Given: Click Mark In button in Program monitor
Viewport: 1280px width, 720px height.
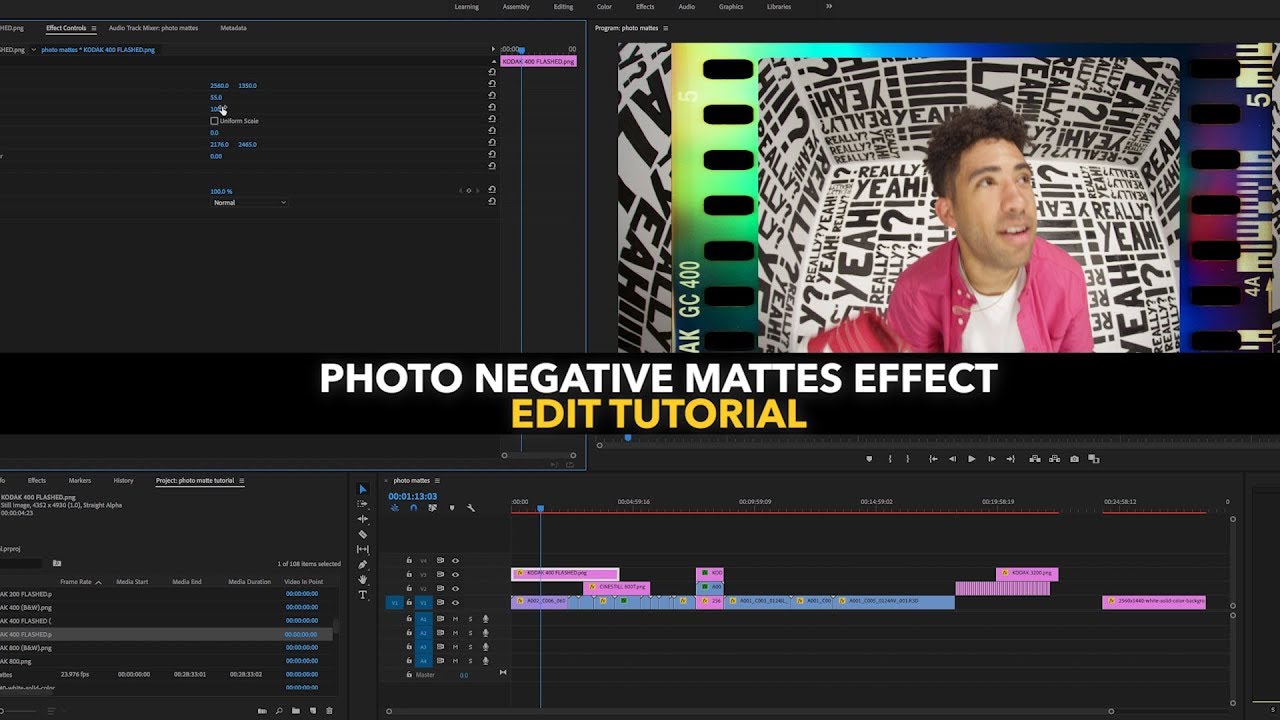Looking at the screenshot, I should click(x=889, y=459).
